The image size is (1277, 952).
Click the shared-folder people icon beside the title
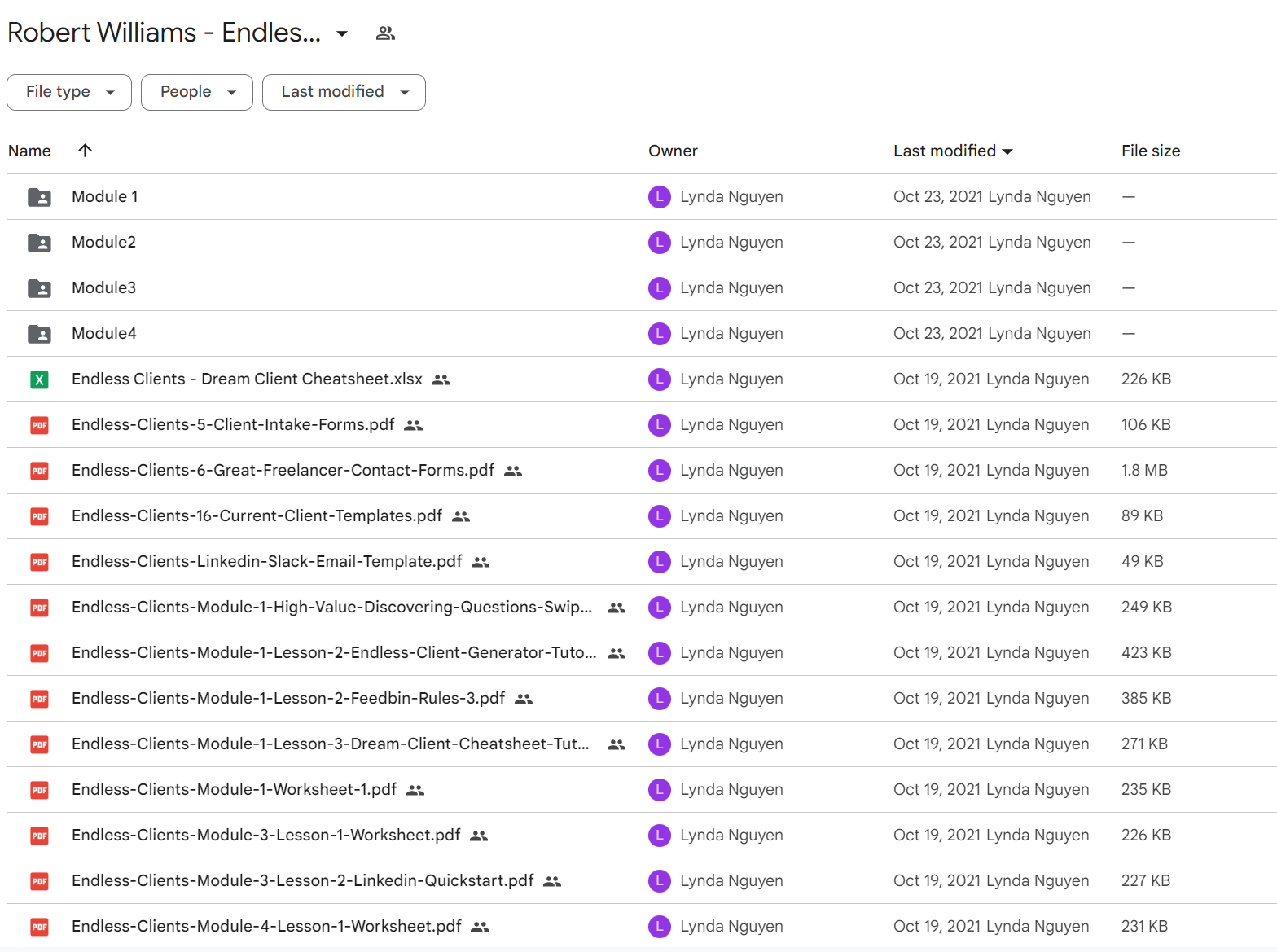pos(385,33)
